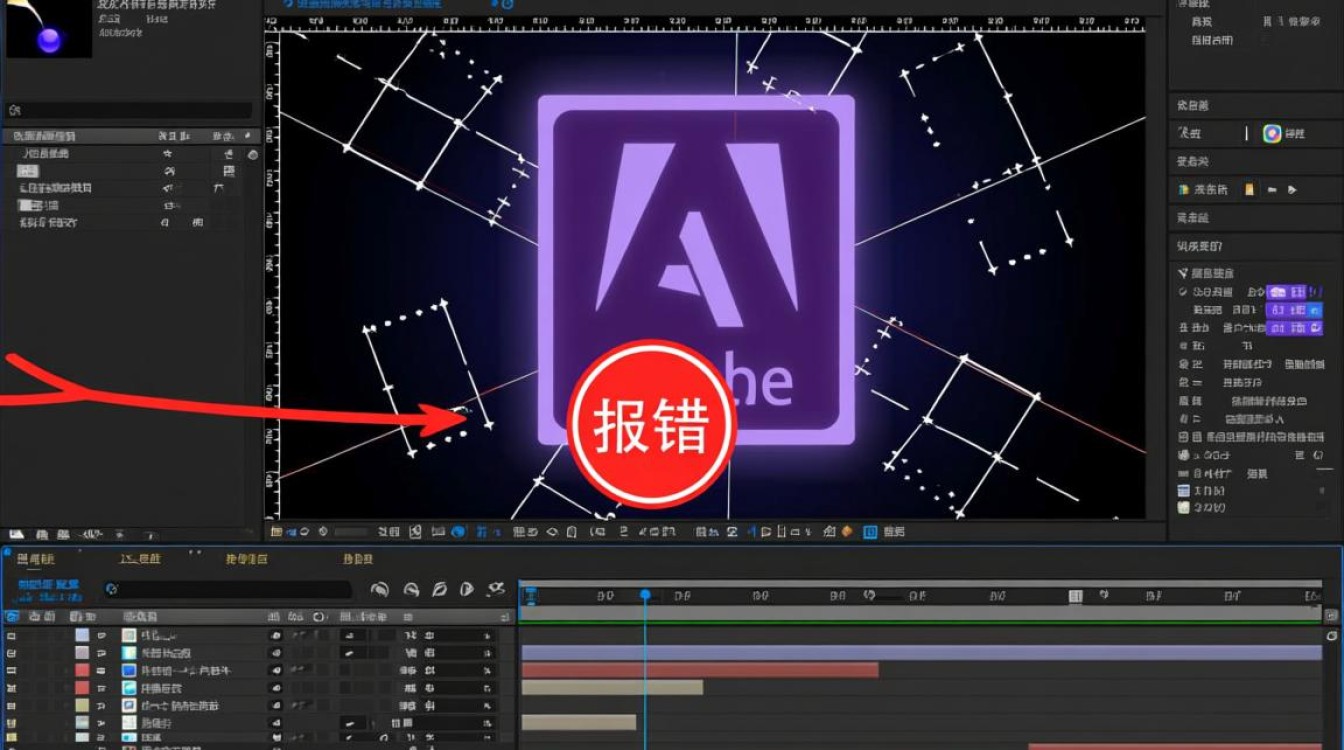The image size is (1344, 750).
Task: Click rainbow circular icon in right panel
Action: pyautogui.click(x=1272, y=133)
